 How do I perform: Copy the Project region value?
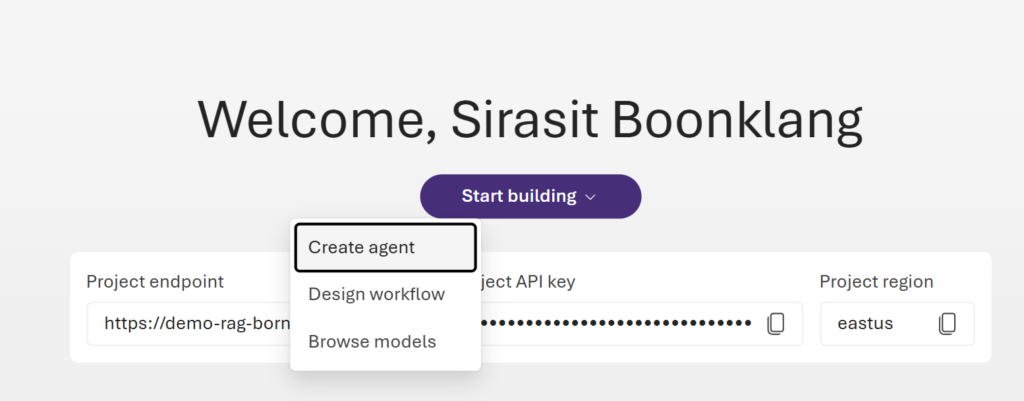[x=947, y=323]
